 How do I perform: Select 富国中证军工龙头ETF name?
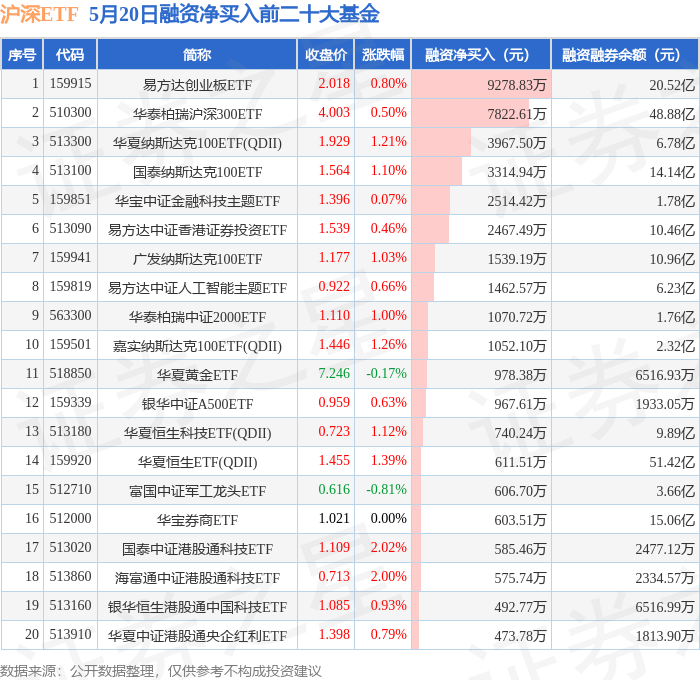tap(197, 491)
